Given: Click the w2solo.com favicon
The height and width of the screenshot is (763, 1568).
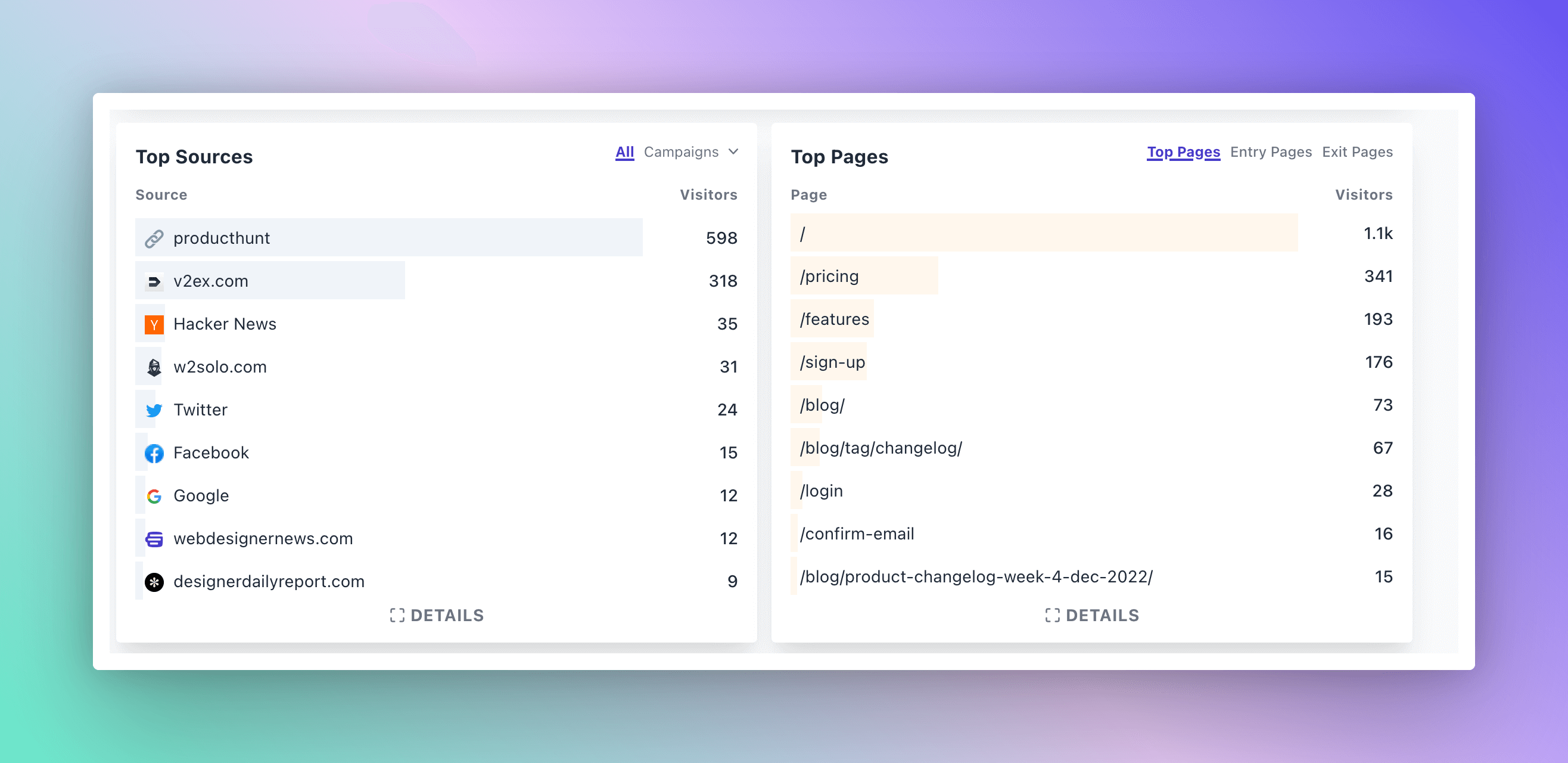Looking at the screenshot, I should 154,367.
